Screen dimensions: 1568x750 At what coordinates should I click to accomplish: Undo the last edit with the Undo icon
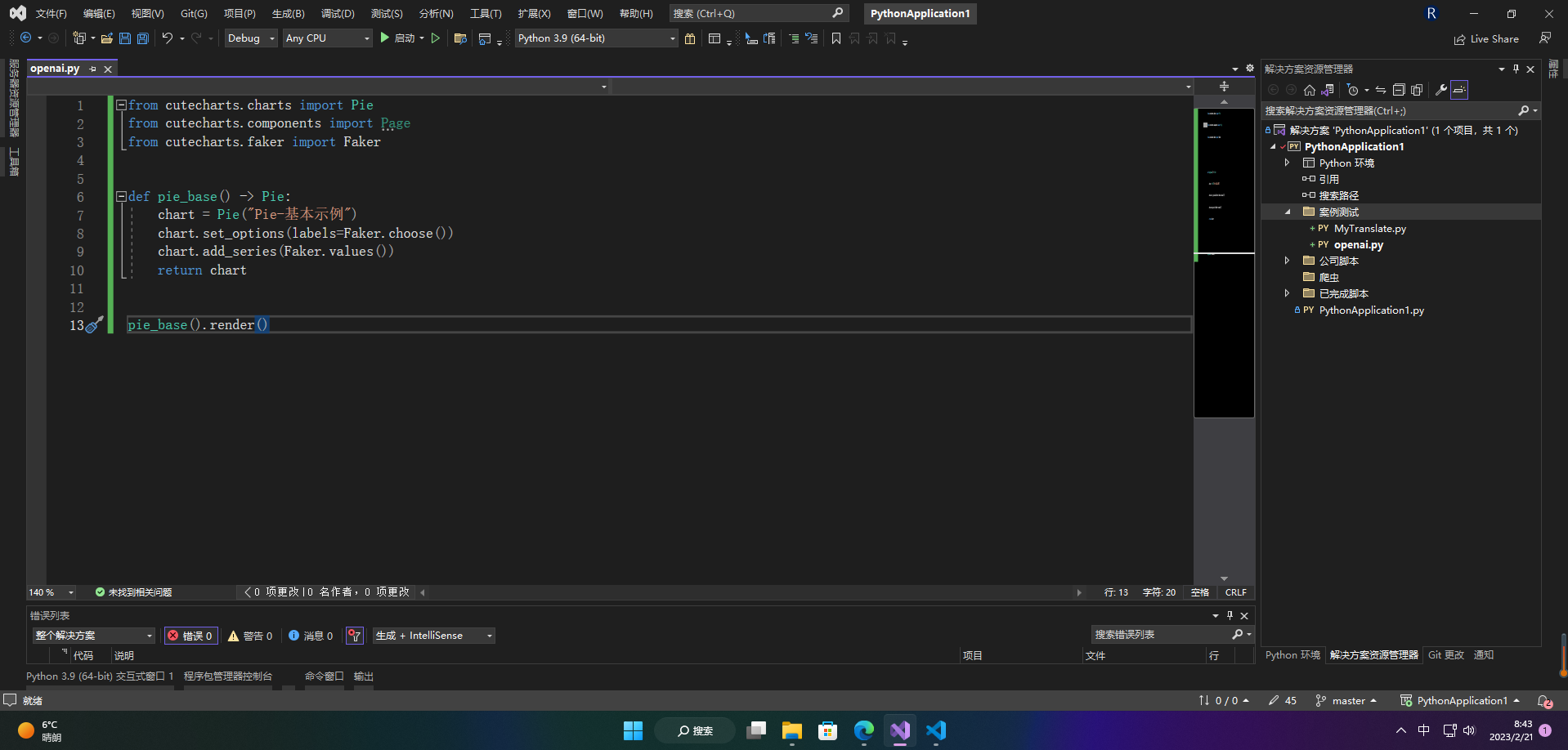click(168, 38)
